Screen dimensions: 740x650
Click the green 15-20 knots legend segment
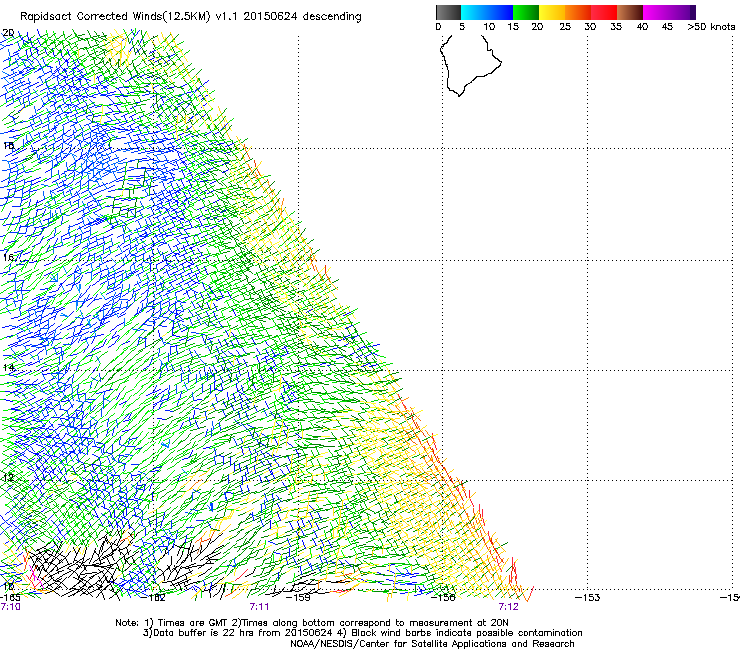click(x=526, y=12)
